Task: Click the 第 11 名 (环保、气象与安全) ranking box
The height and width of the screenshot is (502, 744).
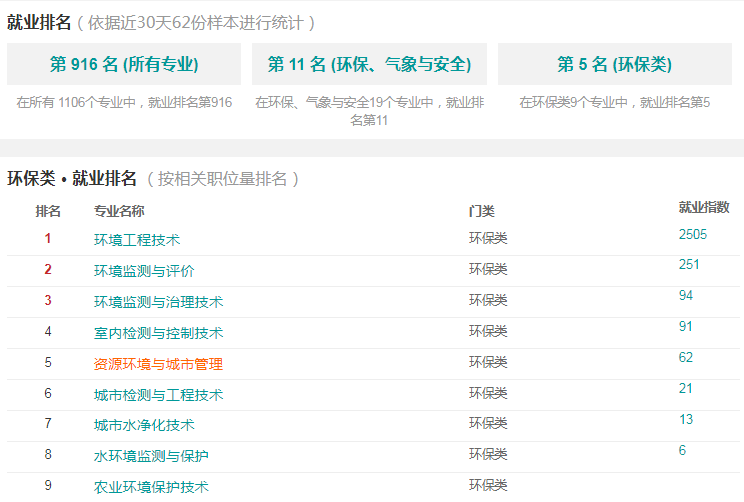Action: [369, 64]
